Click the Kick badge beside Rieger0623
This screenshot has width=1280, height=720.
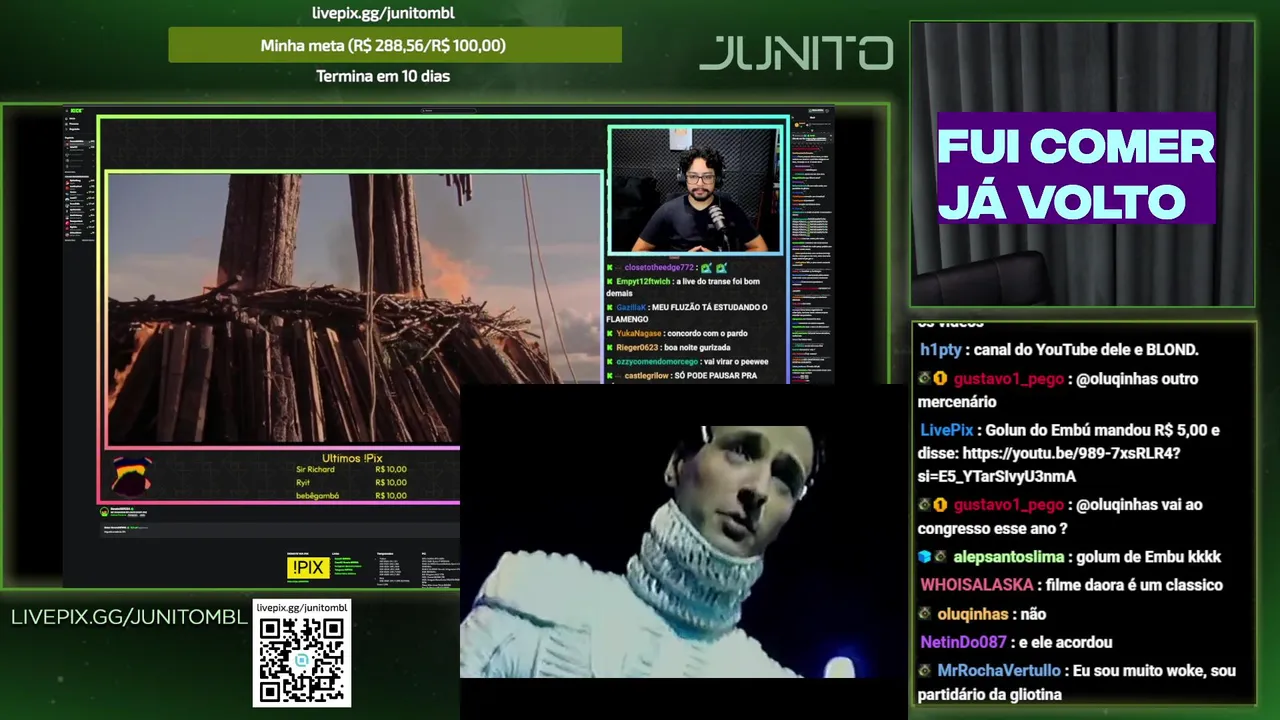(609, 347)
